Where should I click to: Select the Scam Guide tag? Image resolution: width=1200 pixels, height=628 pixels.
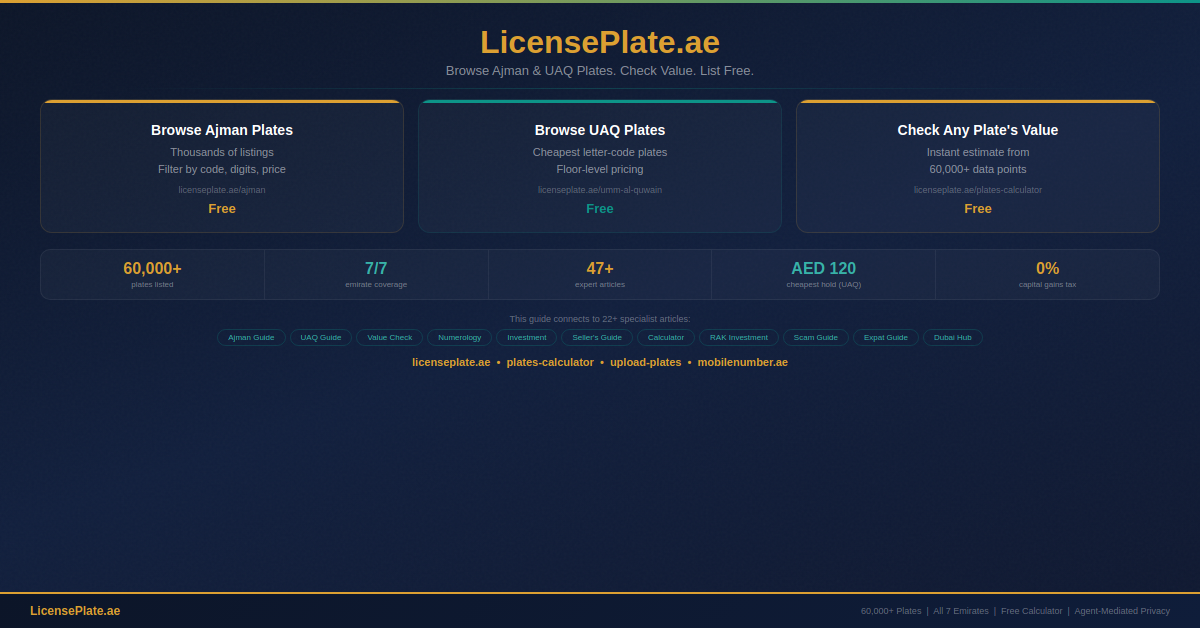point(816,338)
